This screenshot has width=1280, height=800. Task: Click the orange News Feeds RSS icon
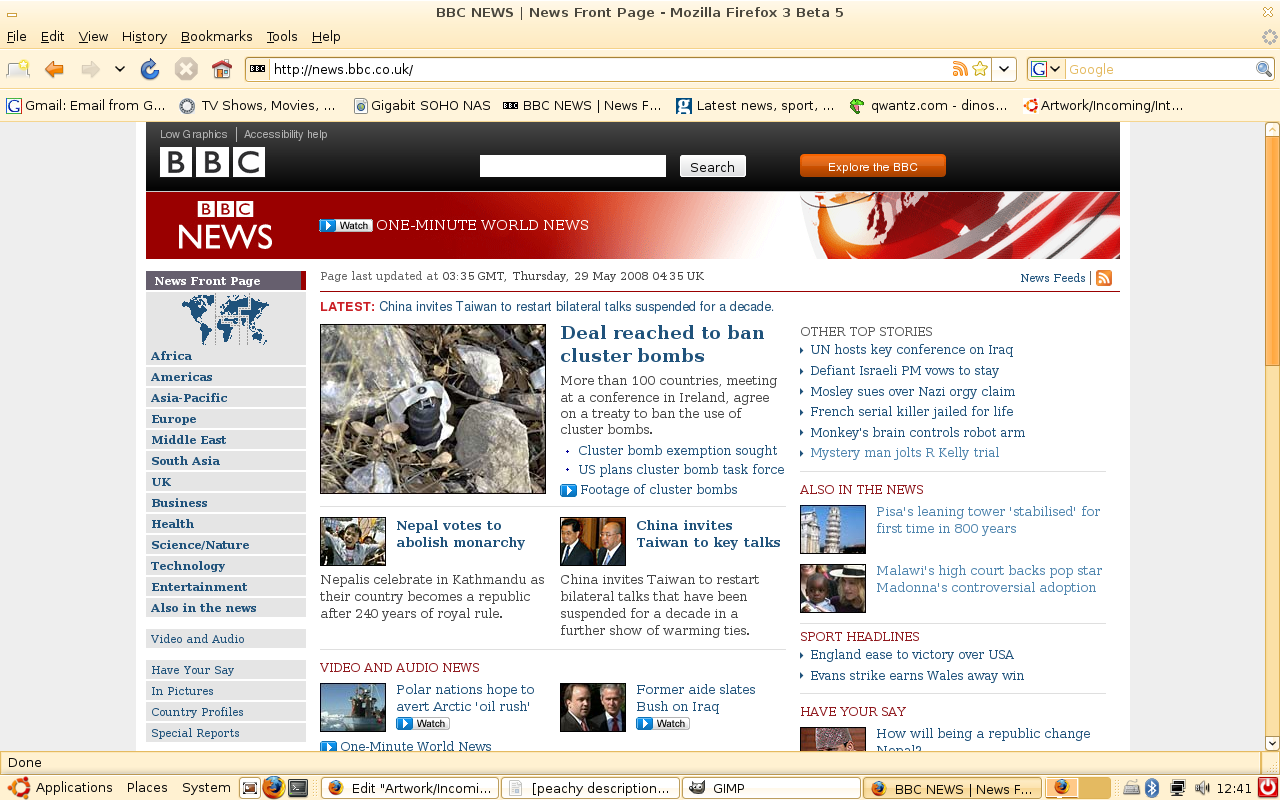point(1104,278)
